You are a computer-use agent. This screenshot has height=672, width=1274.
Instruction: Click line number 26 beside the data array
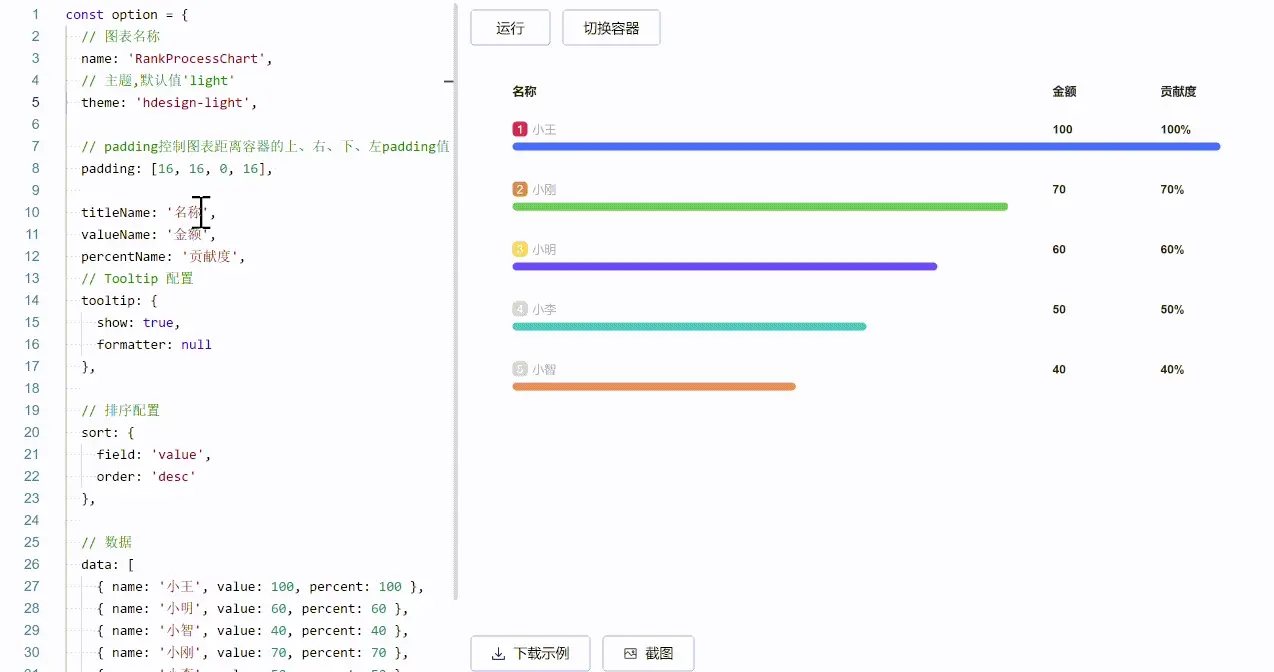(x=31, y=564)
